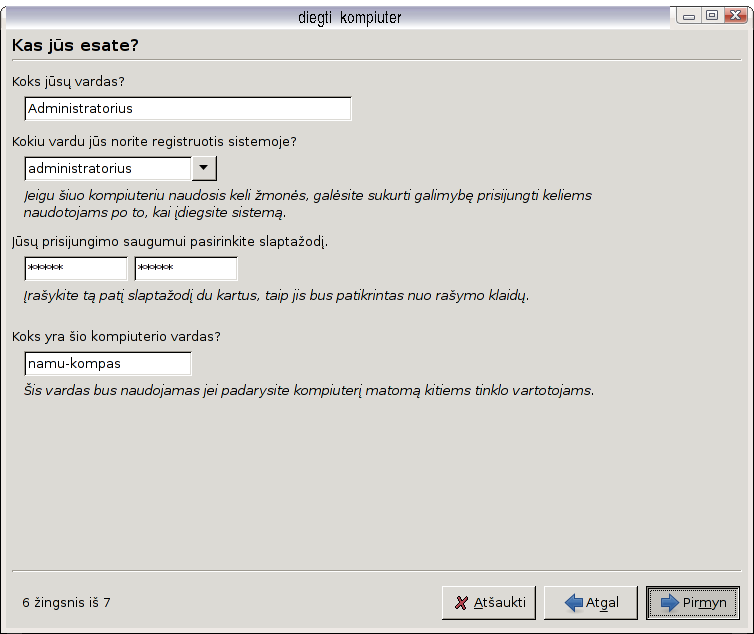Viewport: 754px width, 634px height.
Task: Click the 'Kas jūs esate?' heading
Action: coord(75,46)
